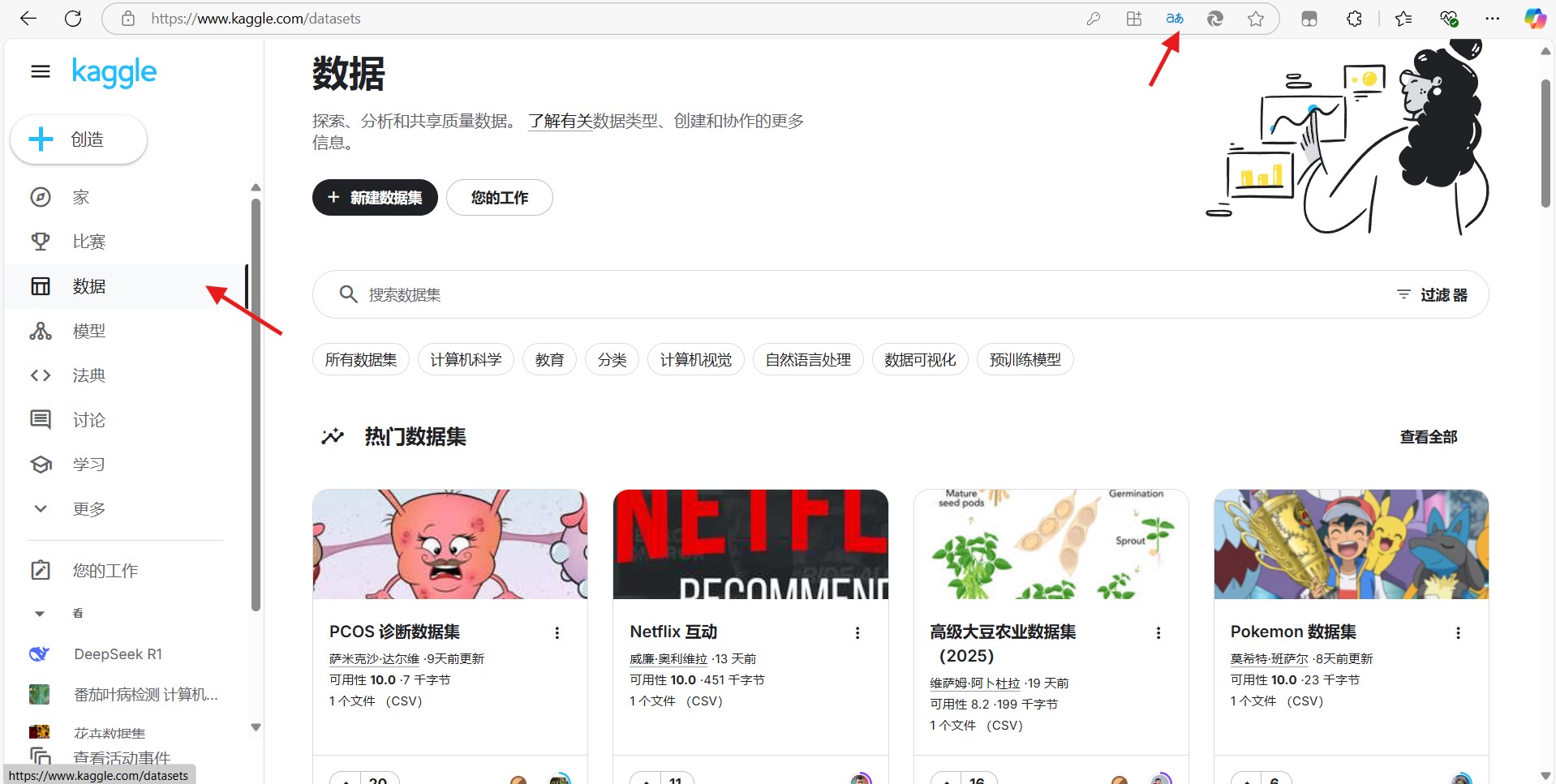Image resolution: width=1556 pixels, height=784 pixels.
Task: Open the Copilot icon
Action: [x=1535, y=19]
